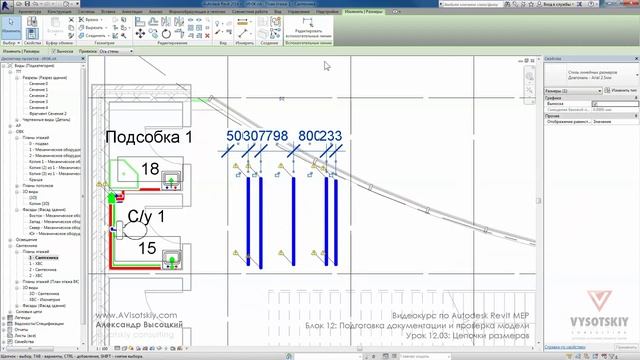Select the Крыша view in project browser

tap(36, 180)
